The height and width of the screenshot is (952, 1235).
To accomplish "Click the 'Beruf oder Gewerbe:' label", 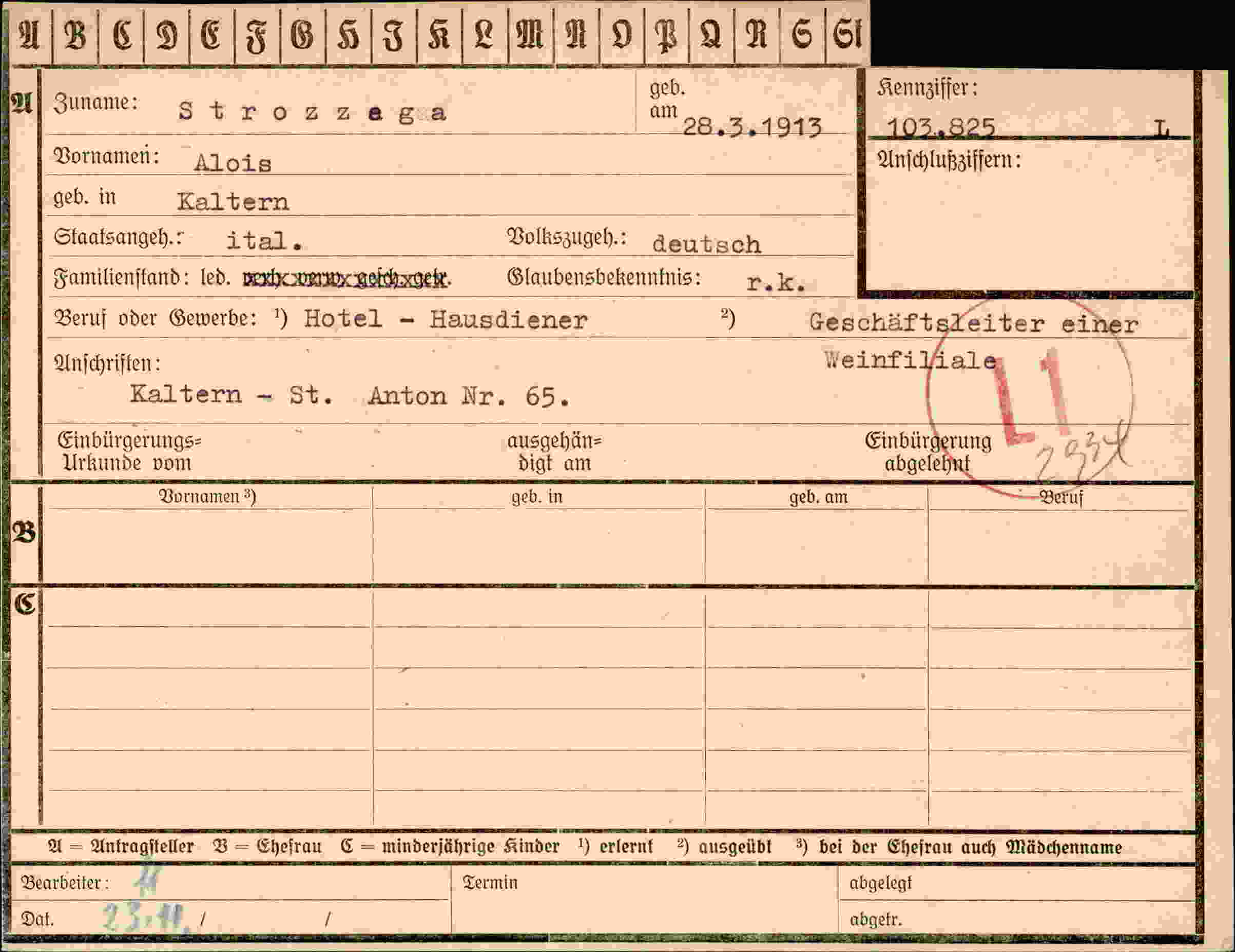I will (155, 318).
